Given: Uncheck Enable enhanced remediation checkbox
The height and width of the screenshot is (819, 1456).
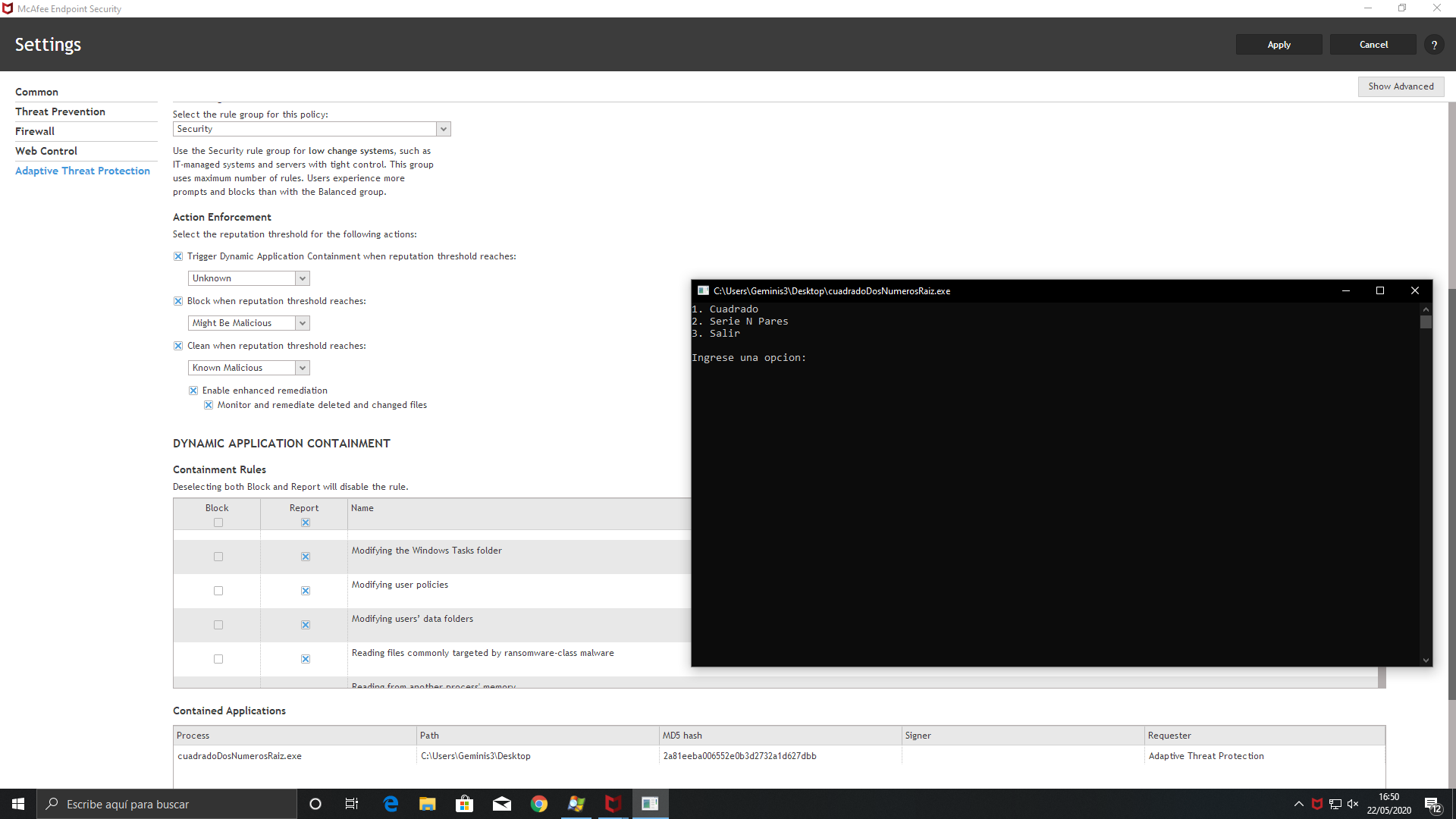Looking at the screenshot, I should [193, 391].
